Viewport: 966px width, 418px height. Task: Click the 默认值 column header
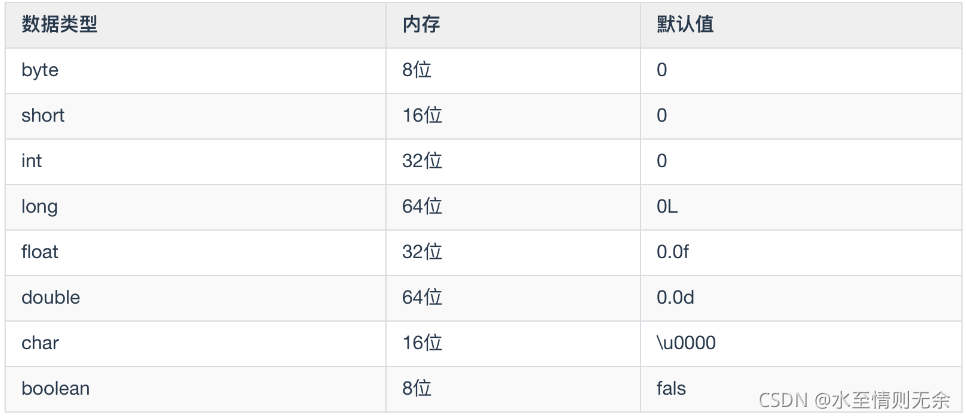pos(684,25)
